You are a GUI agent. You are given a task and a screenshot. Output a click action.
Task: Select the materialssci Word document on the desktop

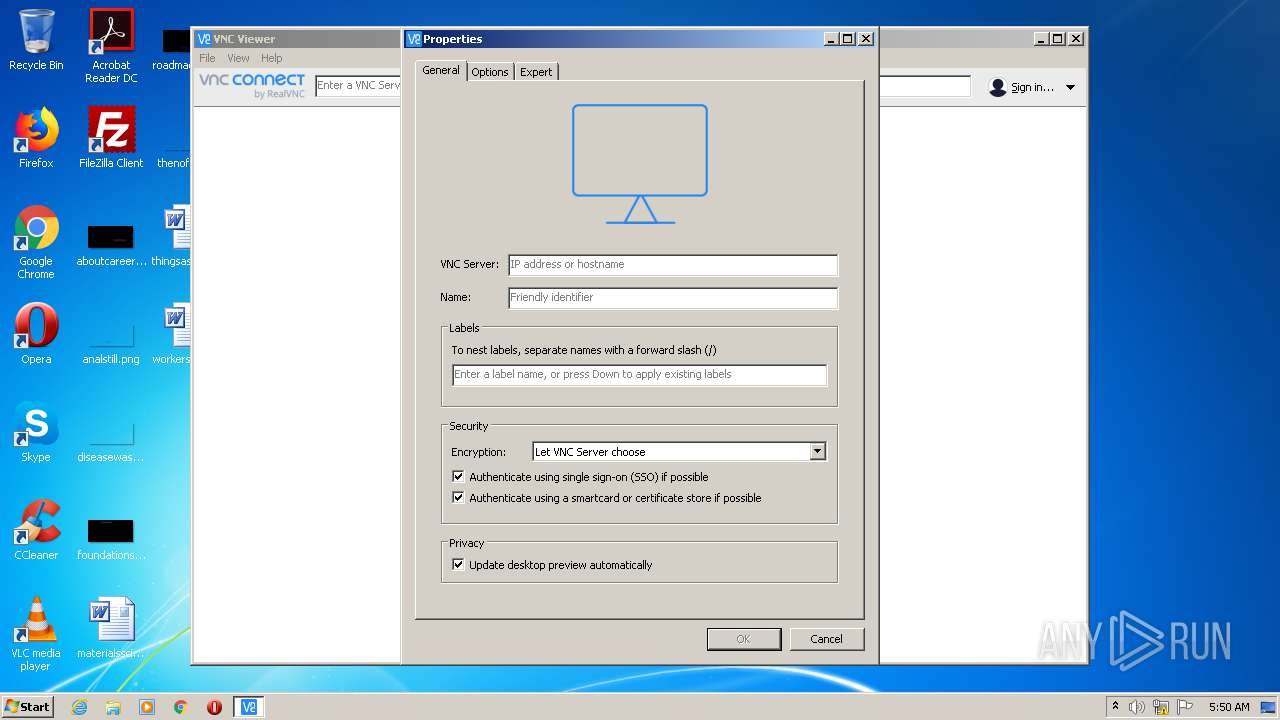(111, 628)
